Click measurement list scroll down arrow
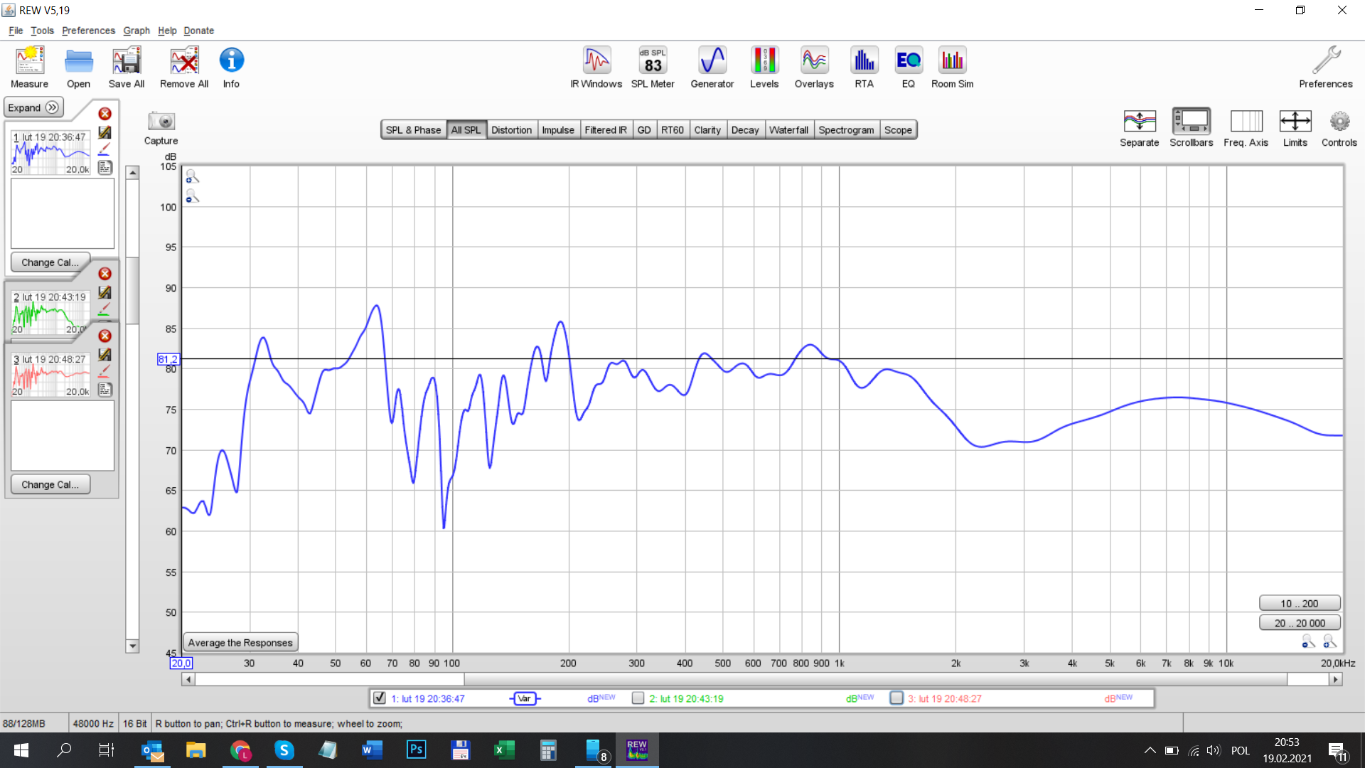 132,646
